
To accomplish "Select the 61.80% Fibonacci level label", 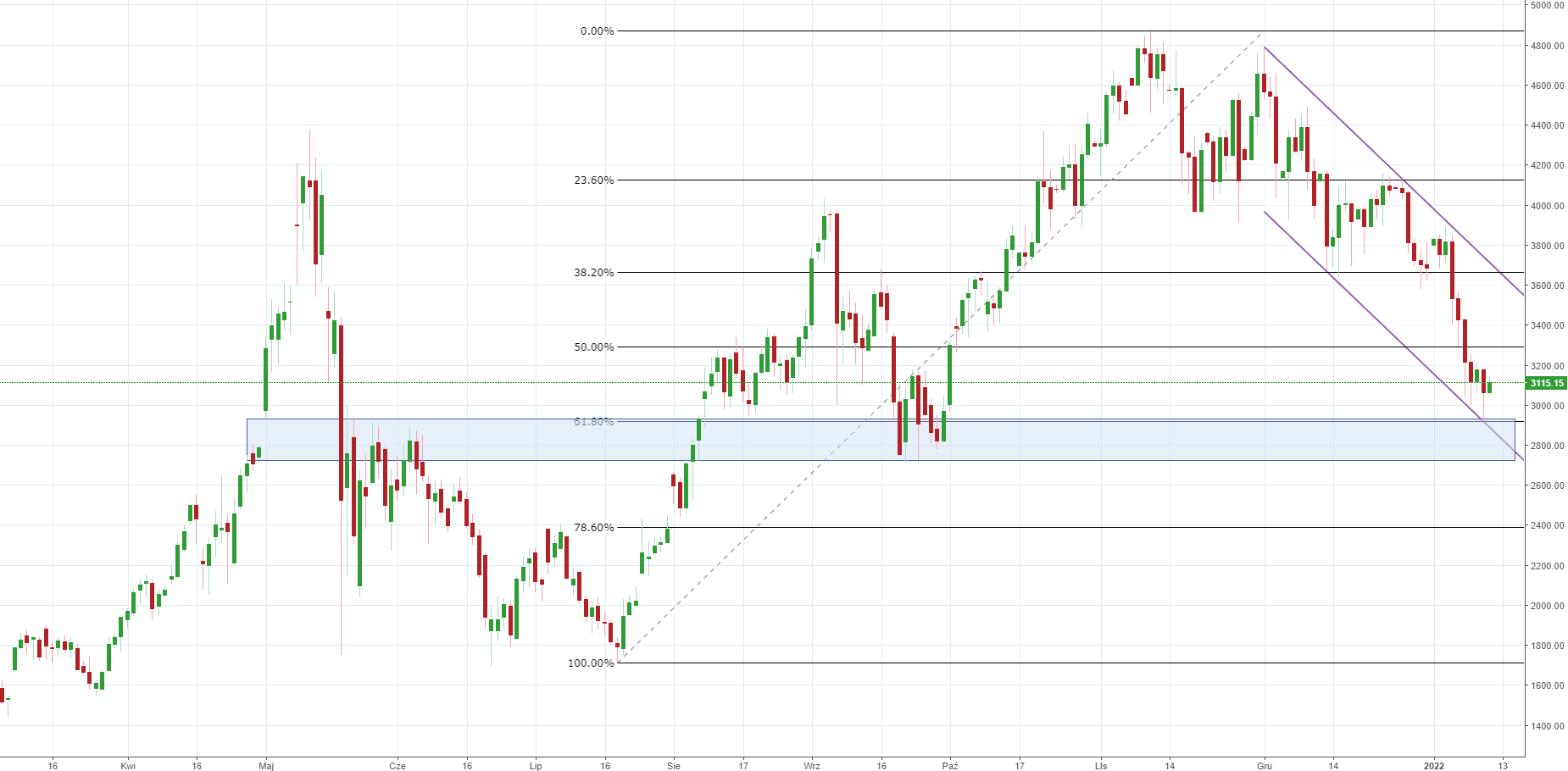I will (594, 422).
